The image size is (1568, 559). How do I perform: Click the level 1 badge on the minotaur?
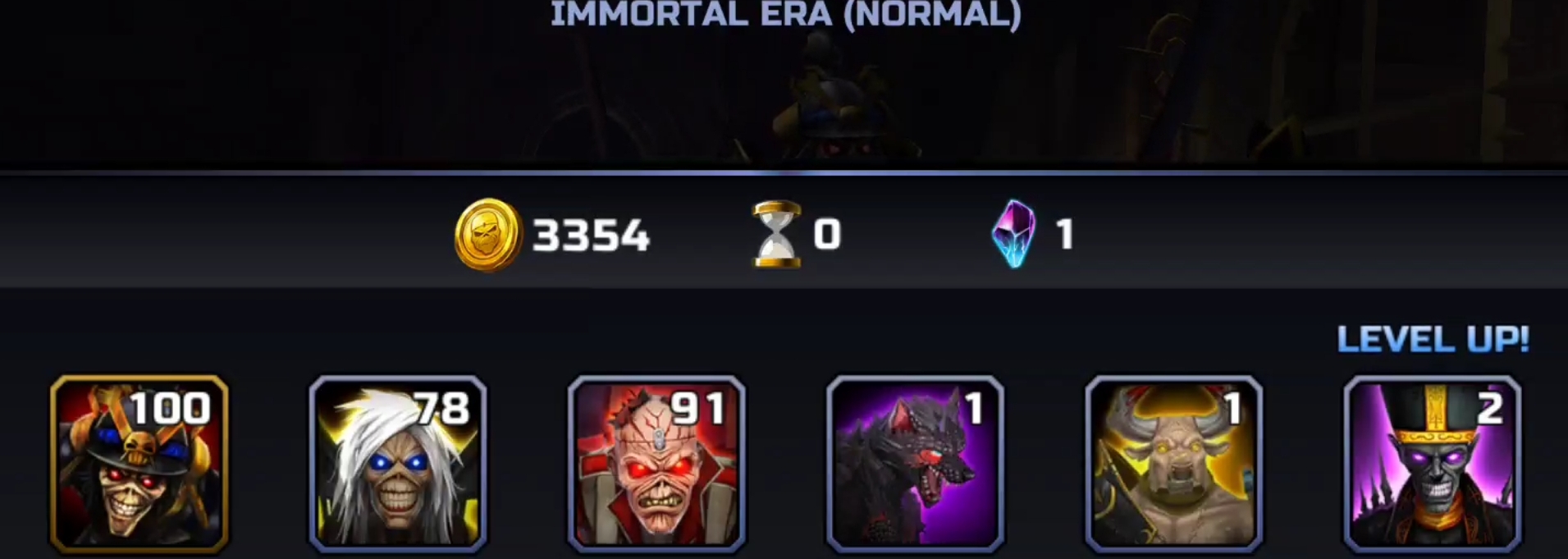[1233, 408]
